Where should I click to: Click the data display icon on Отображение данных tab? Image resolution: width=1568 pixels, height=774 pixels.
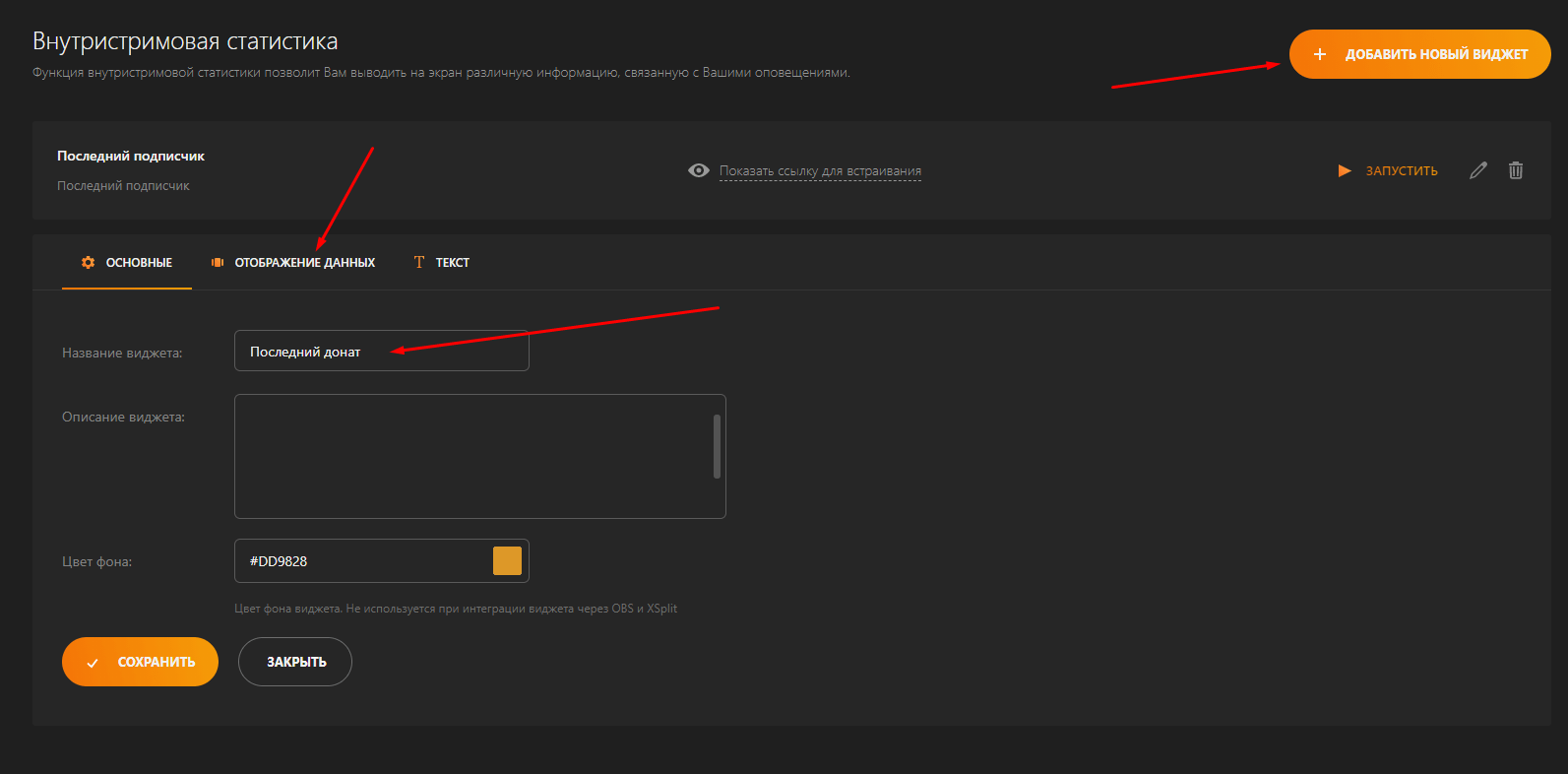tap(218, 263)
